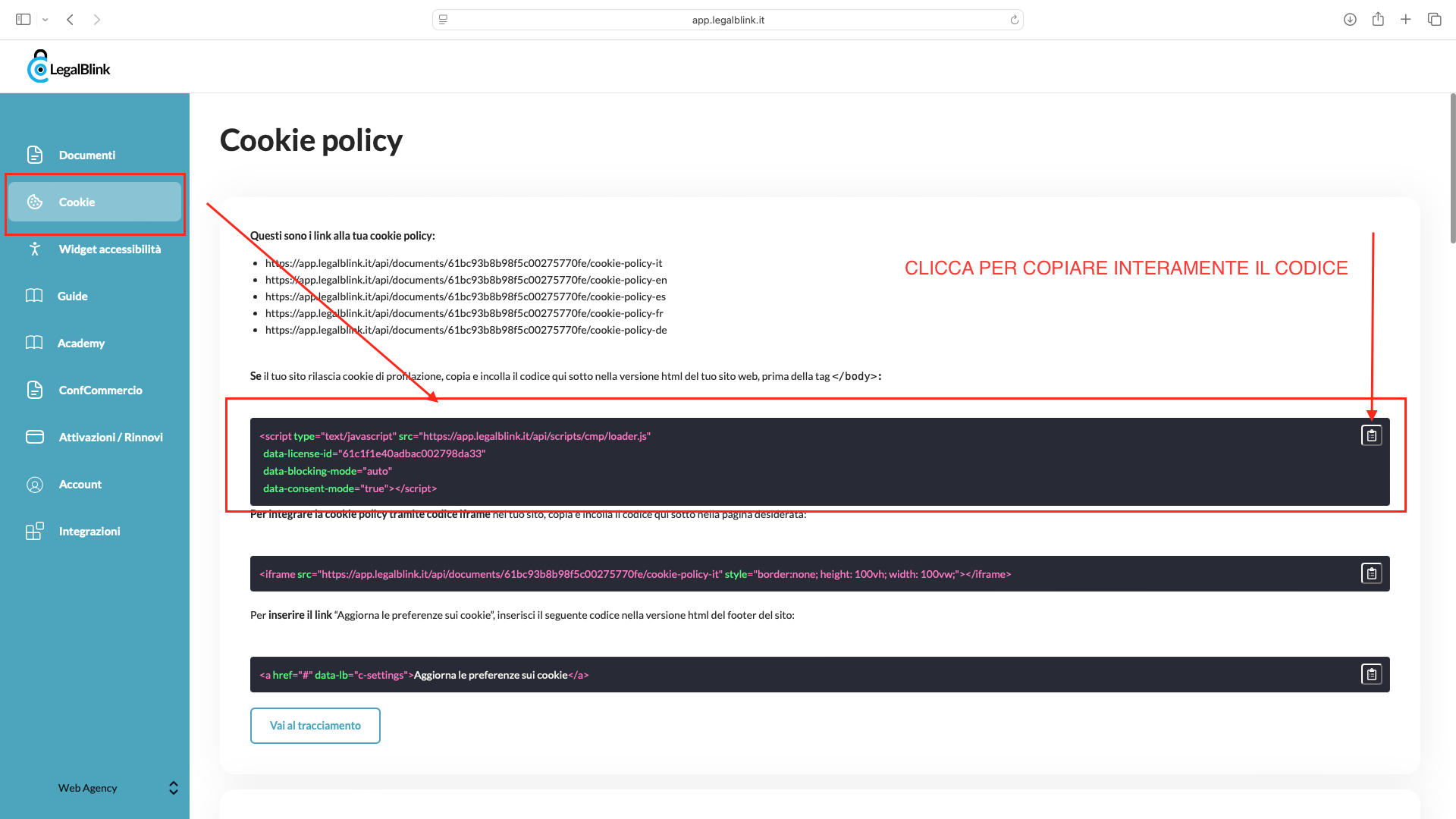Click the Safari address bar
Viewport: 1456px width, 819px height.
tap(728, 20)
